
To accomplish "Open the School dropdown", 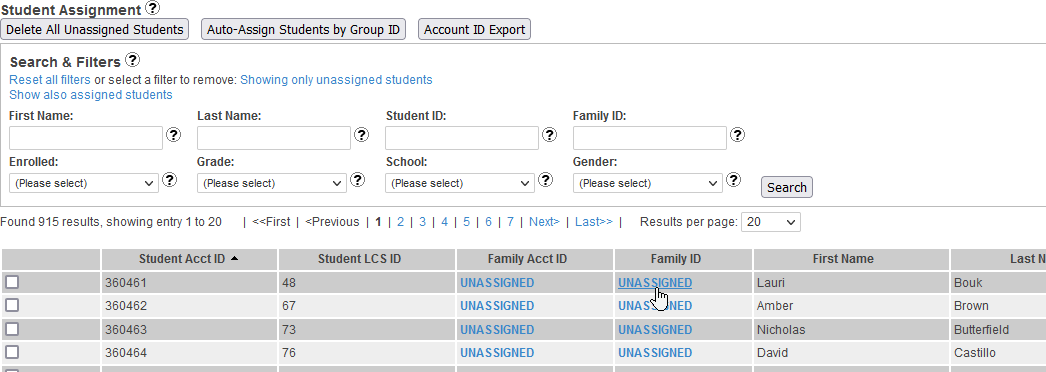I will [x=460, y=183].
